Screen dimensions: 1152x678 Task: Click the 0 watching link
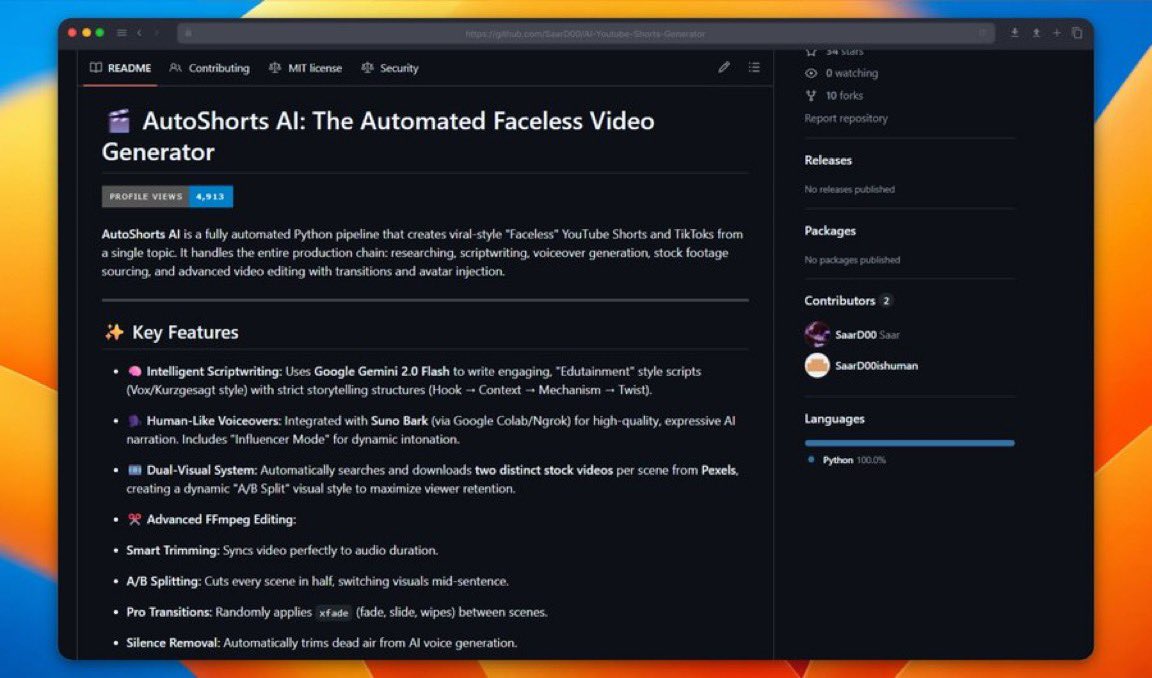coord(852,73)
